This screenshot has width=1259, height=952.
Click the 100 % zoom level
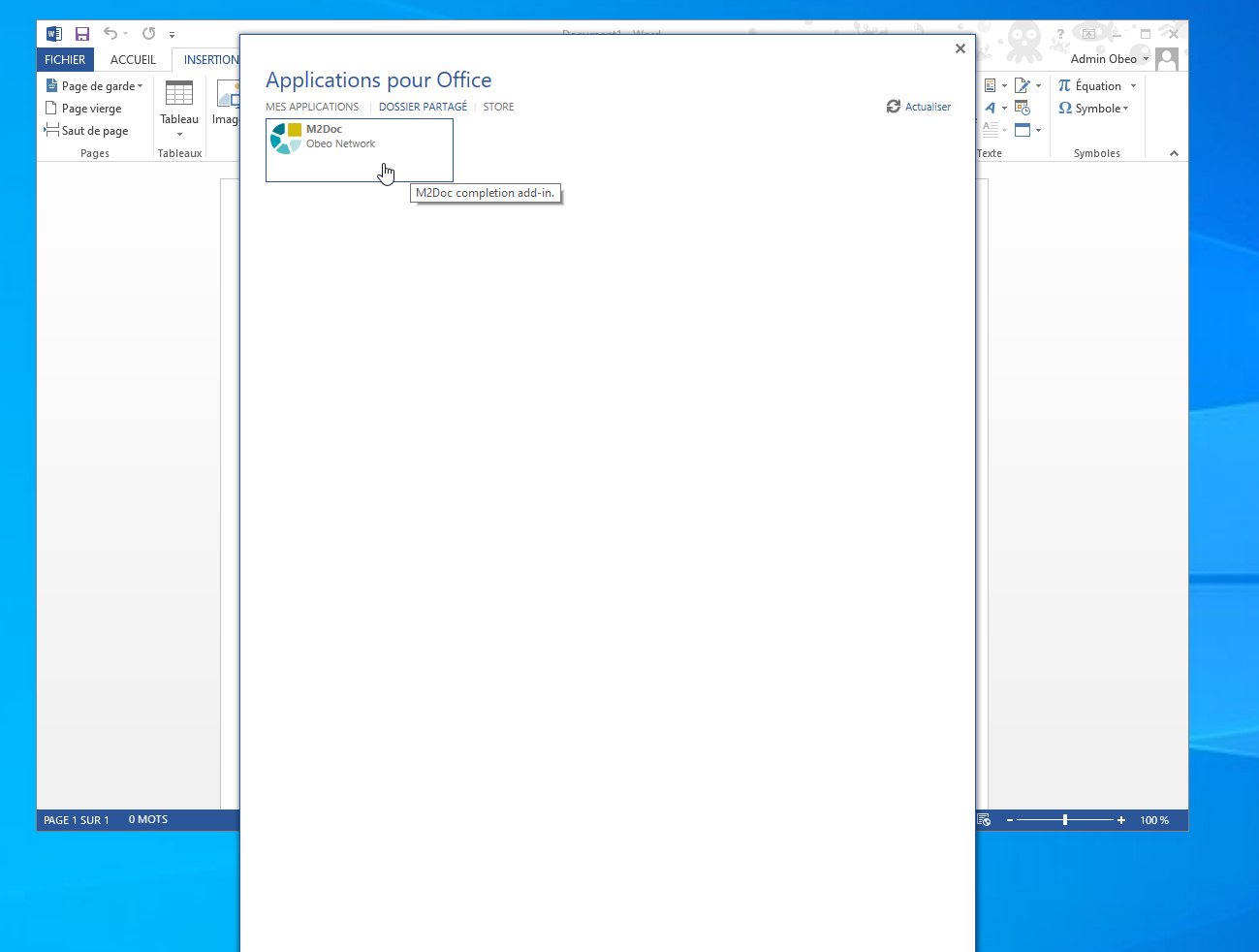tap(1154, 820)
